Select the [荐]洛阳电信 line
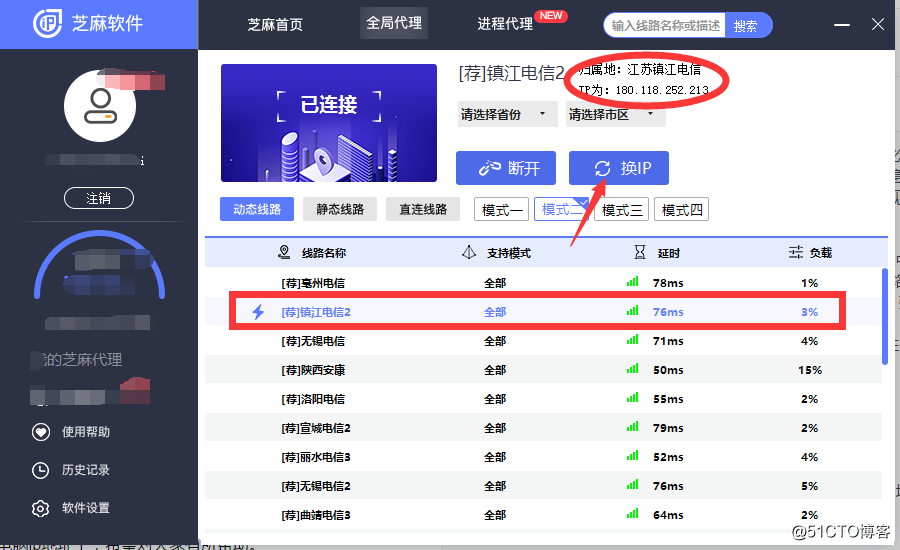 (543, 398)
